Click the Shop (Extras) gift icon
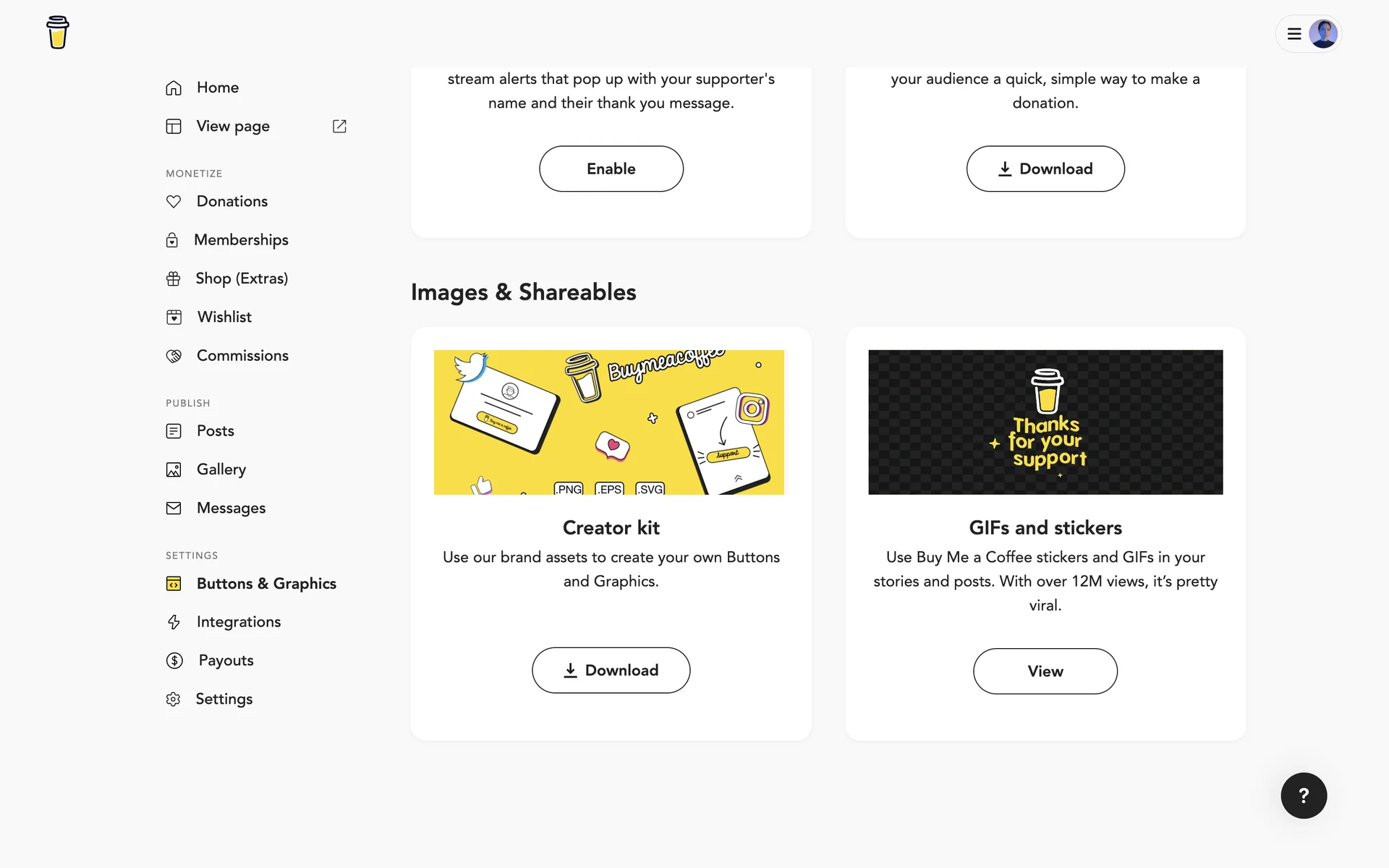 tap(174, 278)
